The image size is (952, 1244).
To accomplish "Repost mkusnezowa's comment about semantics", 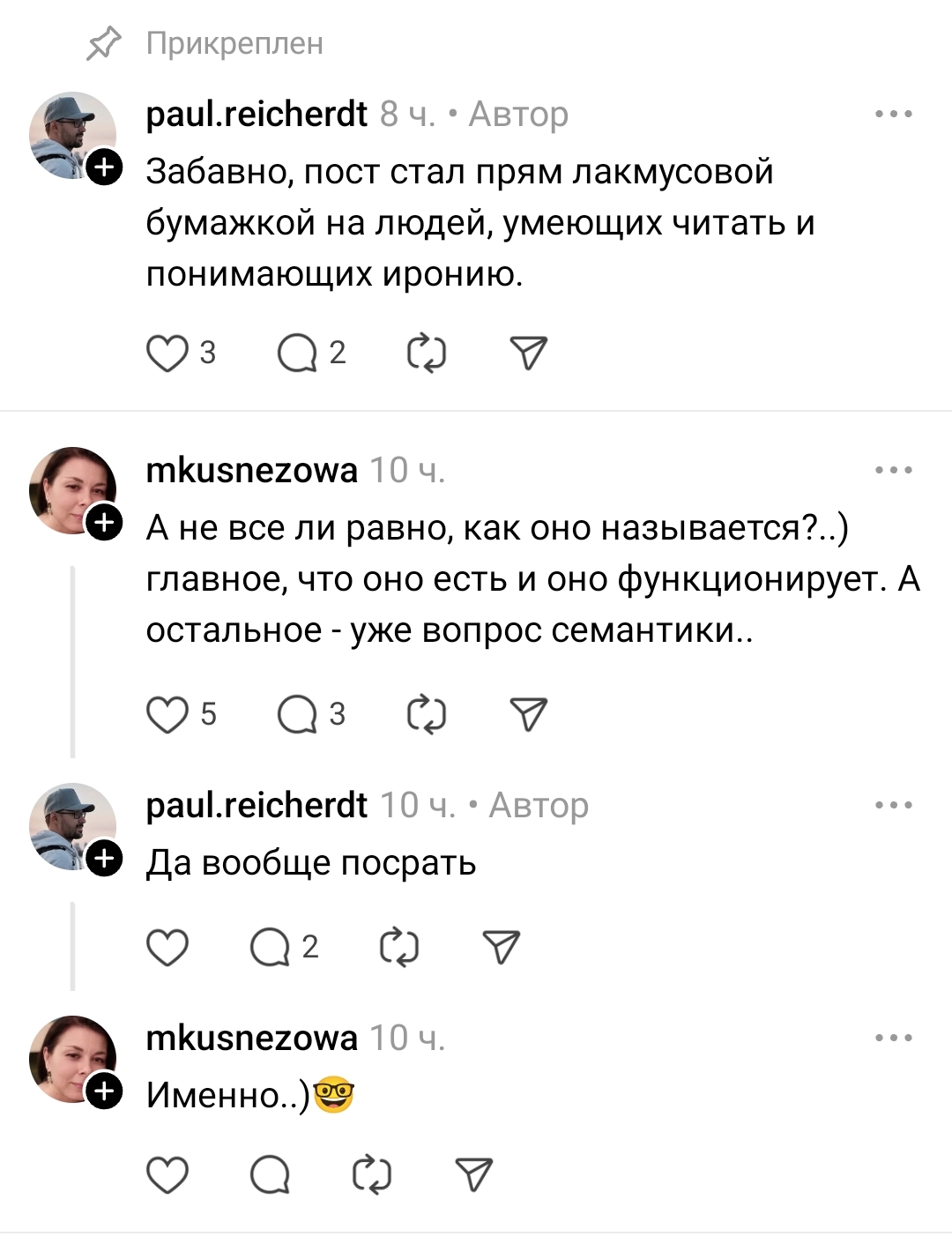I will pyautogui.click(x=427, y=715).
